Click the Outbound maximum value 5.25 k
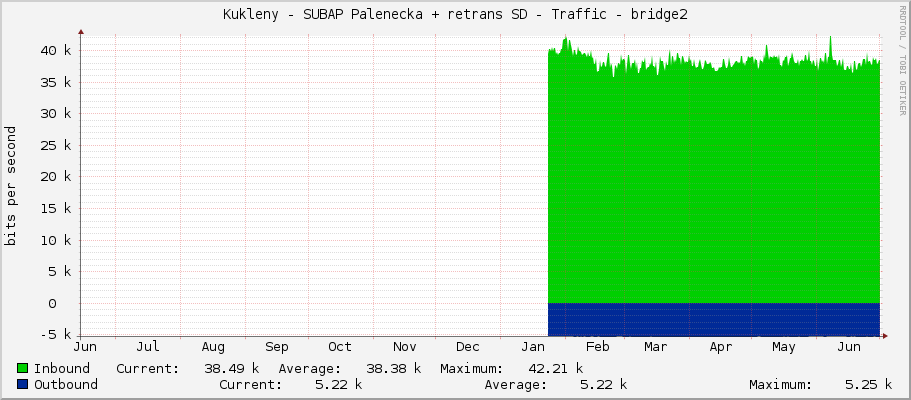The height and width of the screenshot is (400, 911). coord(869,384)
